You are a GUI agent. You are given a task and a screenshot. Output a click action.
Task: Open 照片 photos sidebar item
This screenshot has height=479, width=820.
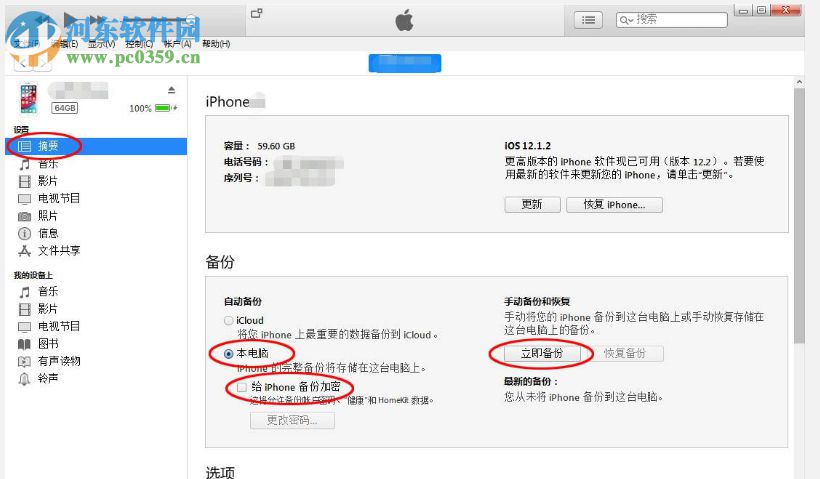[47, 215]
